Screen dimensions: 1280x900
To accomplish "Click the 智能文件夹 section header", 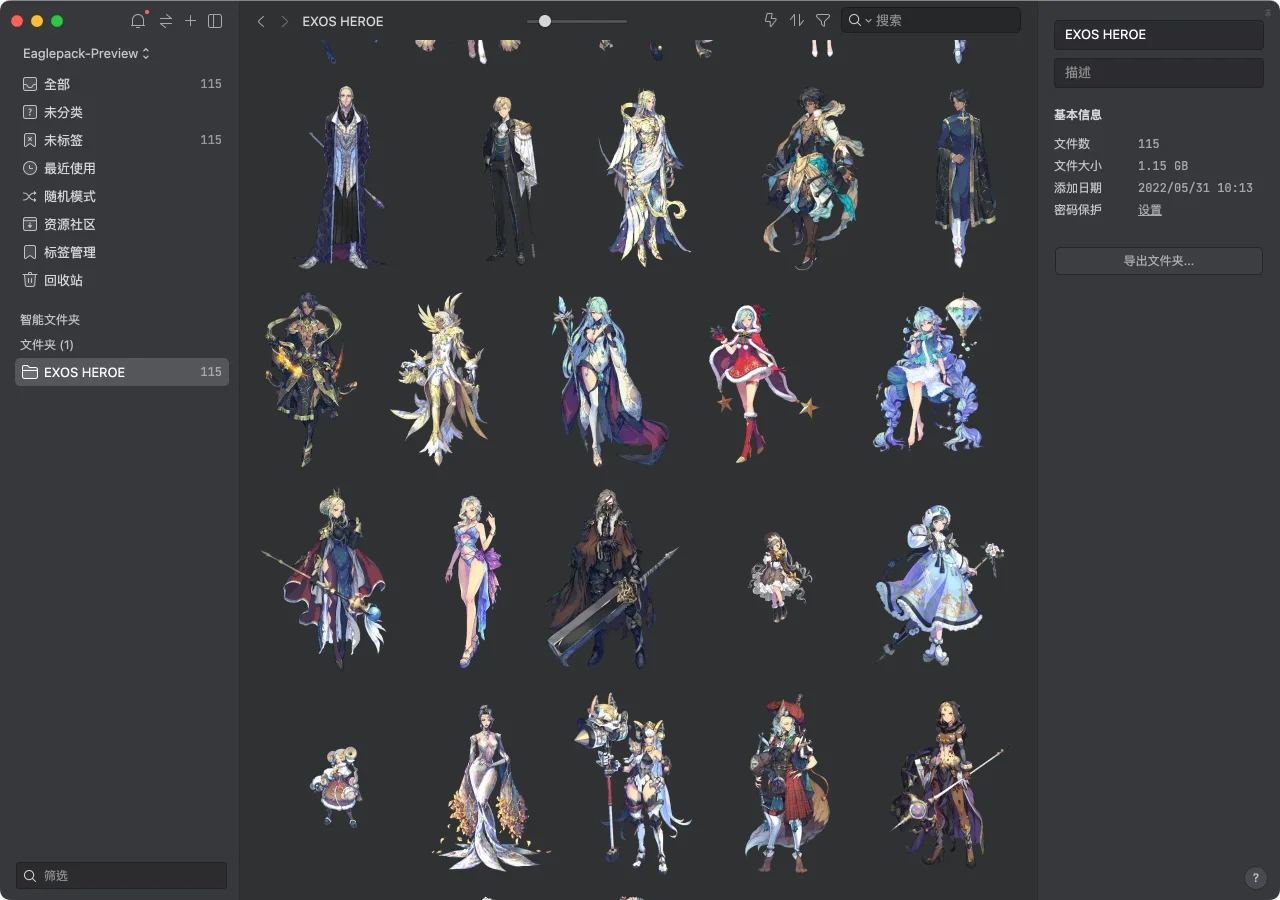I will [x=50, y=320].
